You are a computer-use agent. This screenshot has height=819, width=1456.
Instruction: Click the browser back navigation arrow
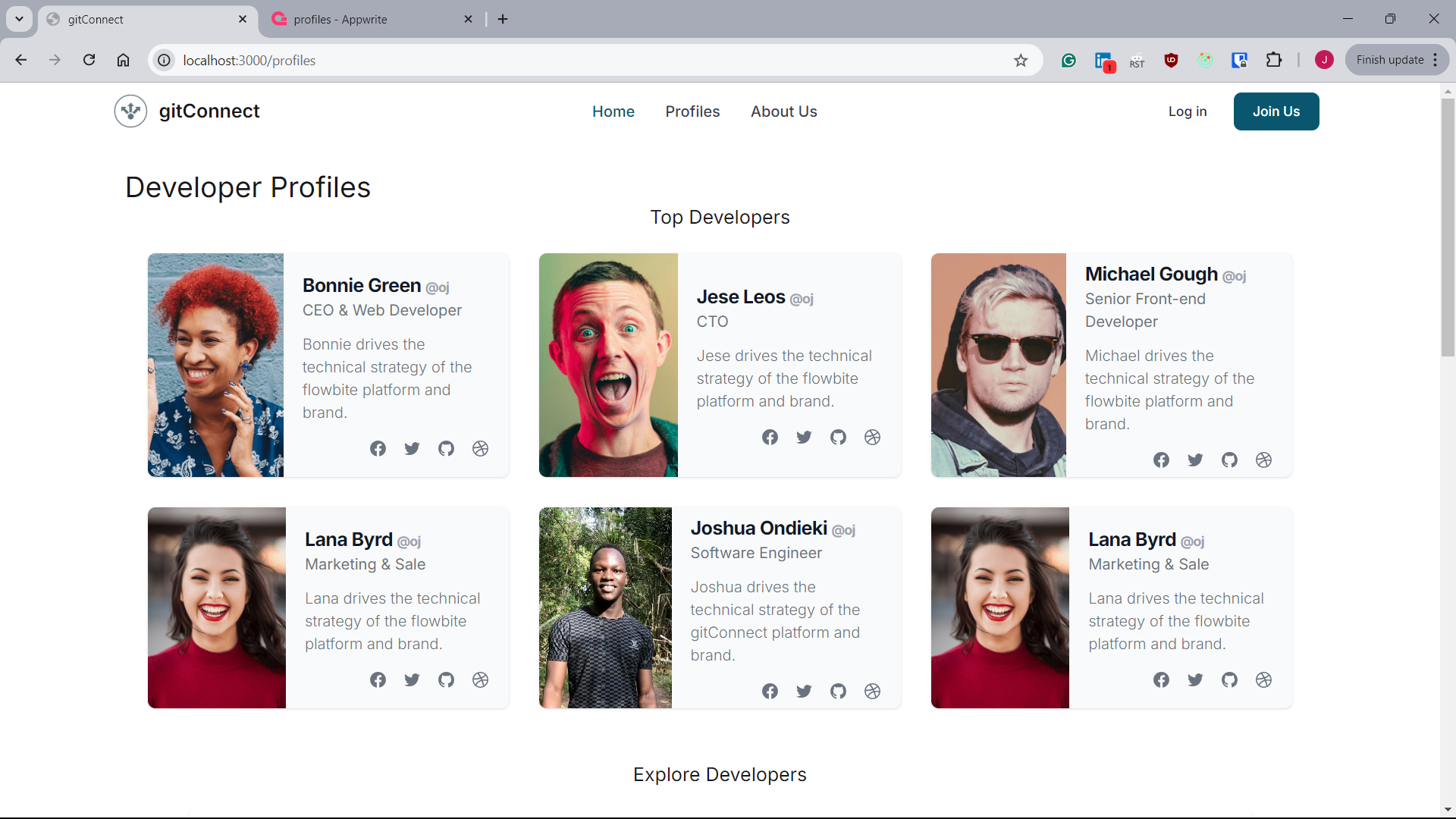21,60
